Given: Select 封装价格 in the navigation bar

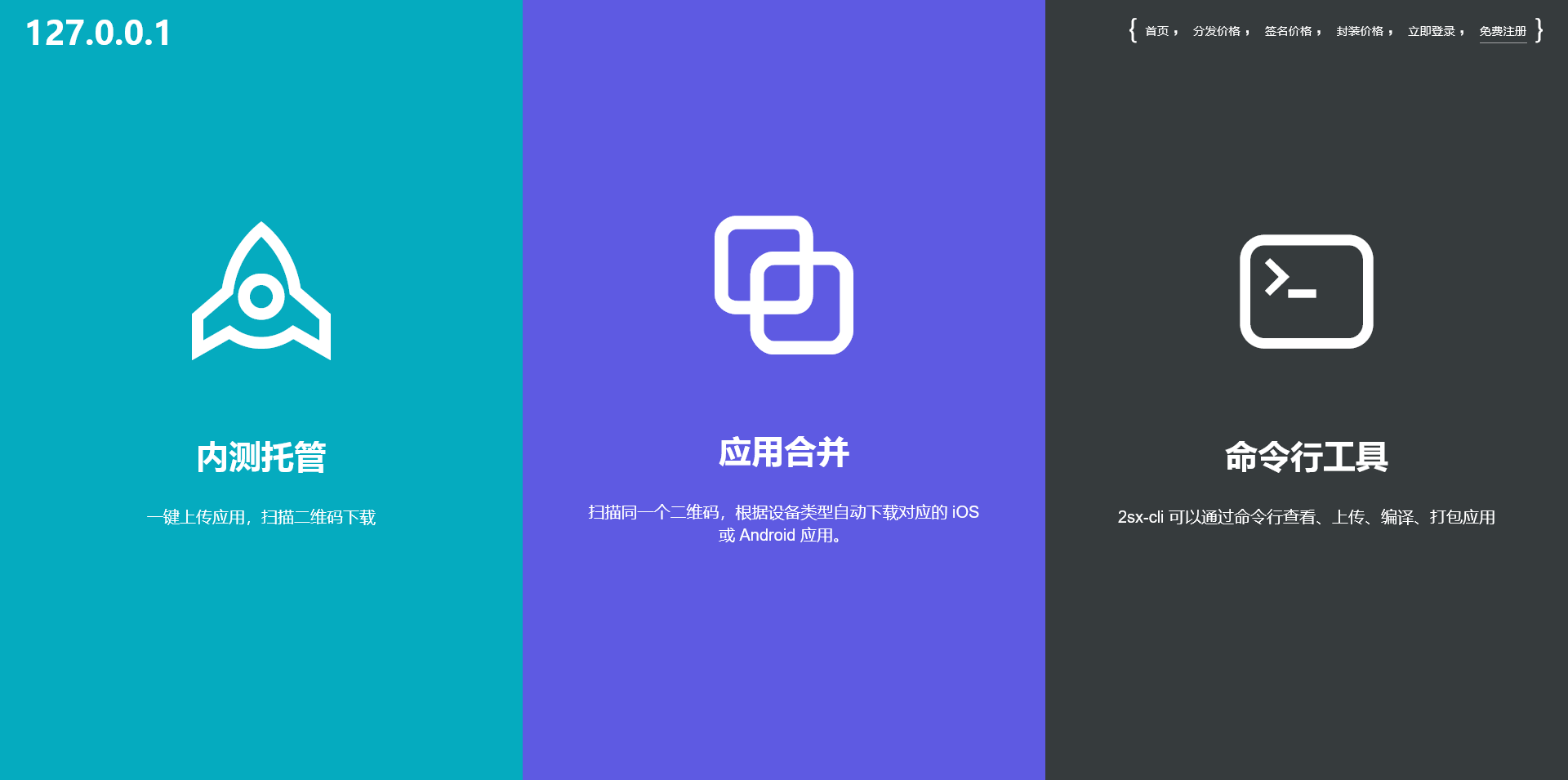Looking at the screenshot, I should pyautogui.click(x=1360, y=31).
